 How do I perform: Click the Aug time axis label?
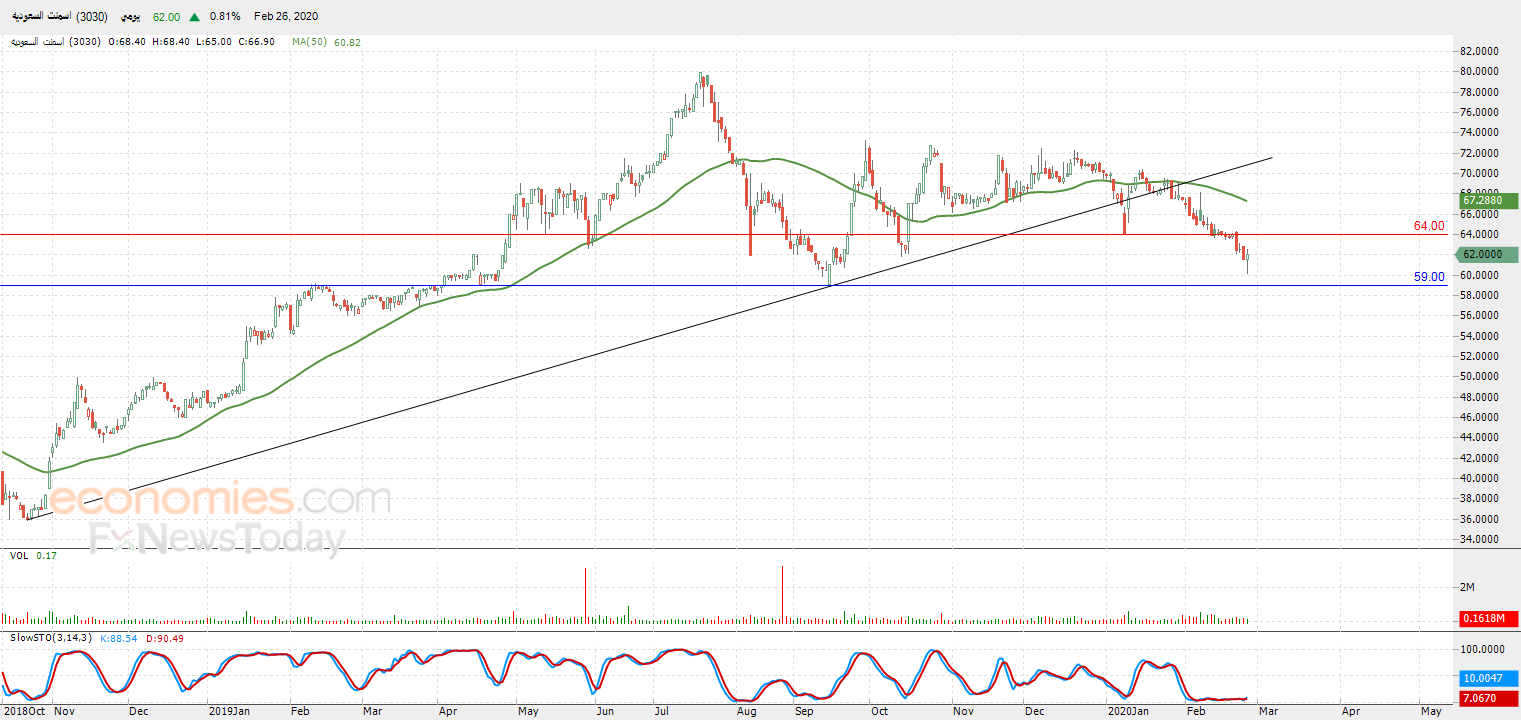746,711
